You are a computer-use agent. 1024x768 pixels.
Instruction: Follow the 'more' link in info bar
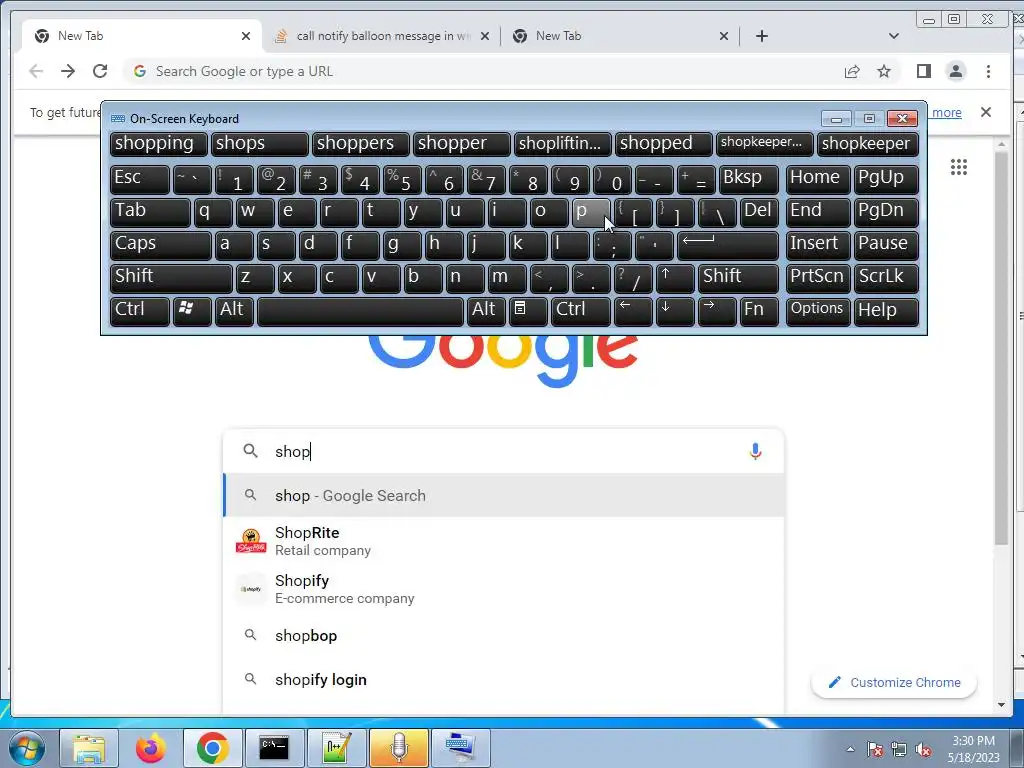tap(946, 112)
